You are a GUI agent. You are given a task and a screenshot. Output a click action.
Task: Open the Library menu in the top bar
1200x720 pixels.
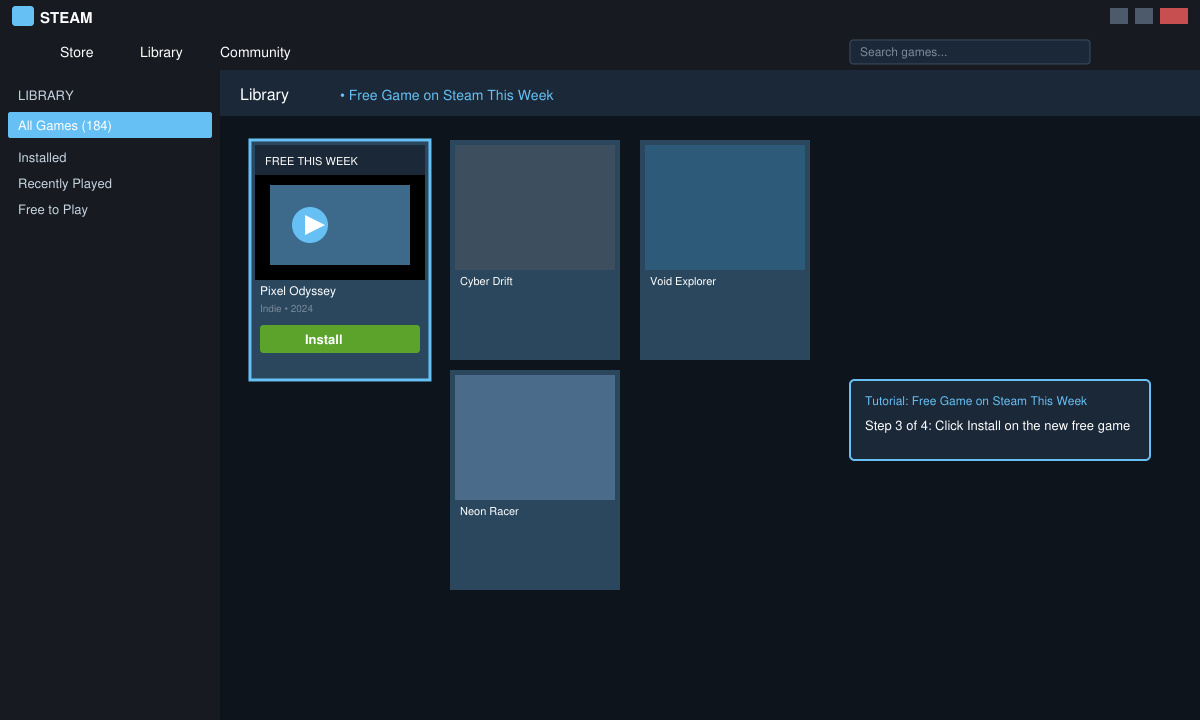pos(161,52)
